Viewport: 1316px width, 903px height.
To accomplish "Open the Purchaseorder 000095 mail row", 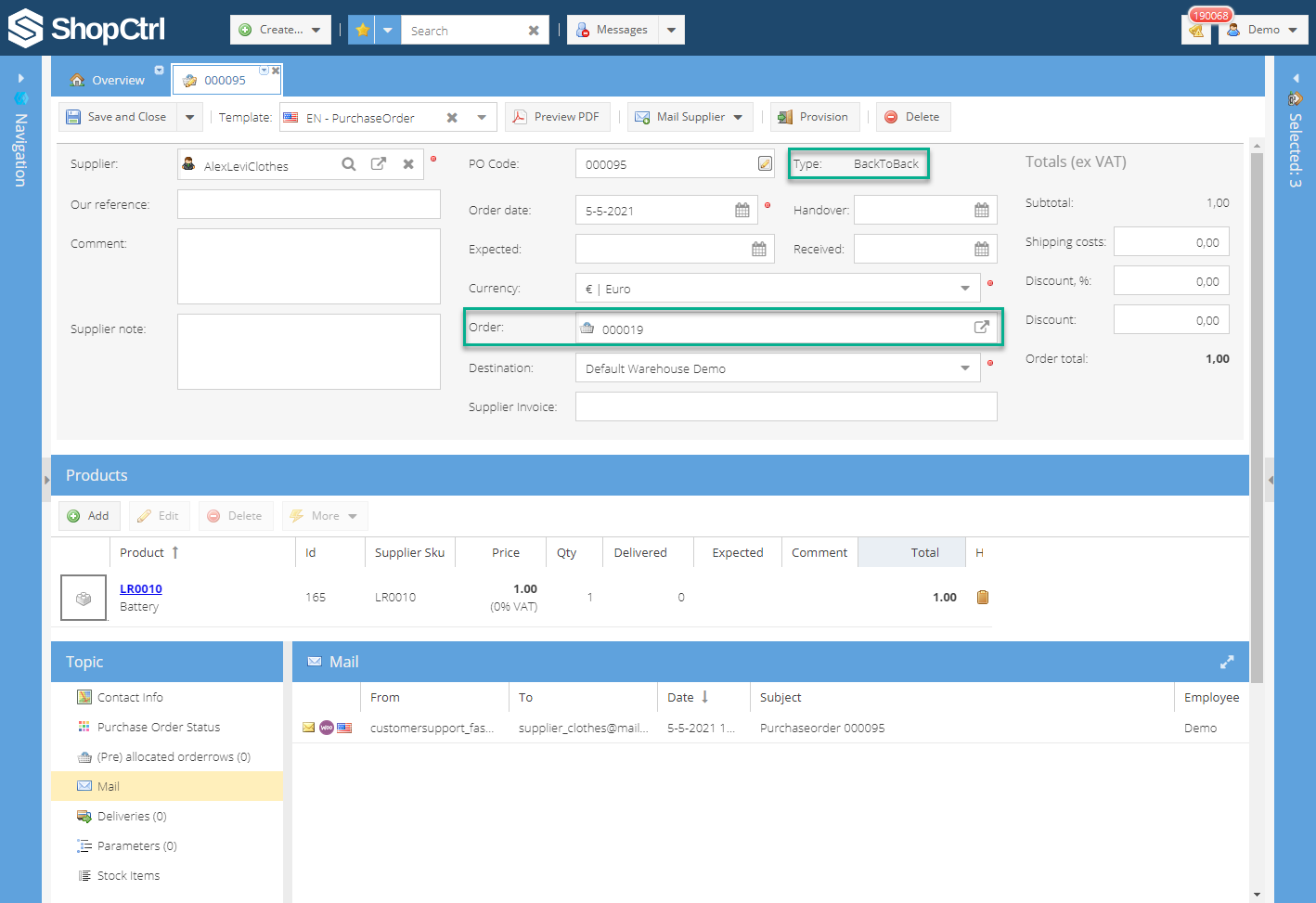I will point(770,728).
